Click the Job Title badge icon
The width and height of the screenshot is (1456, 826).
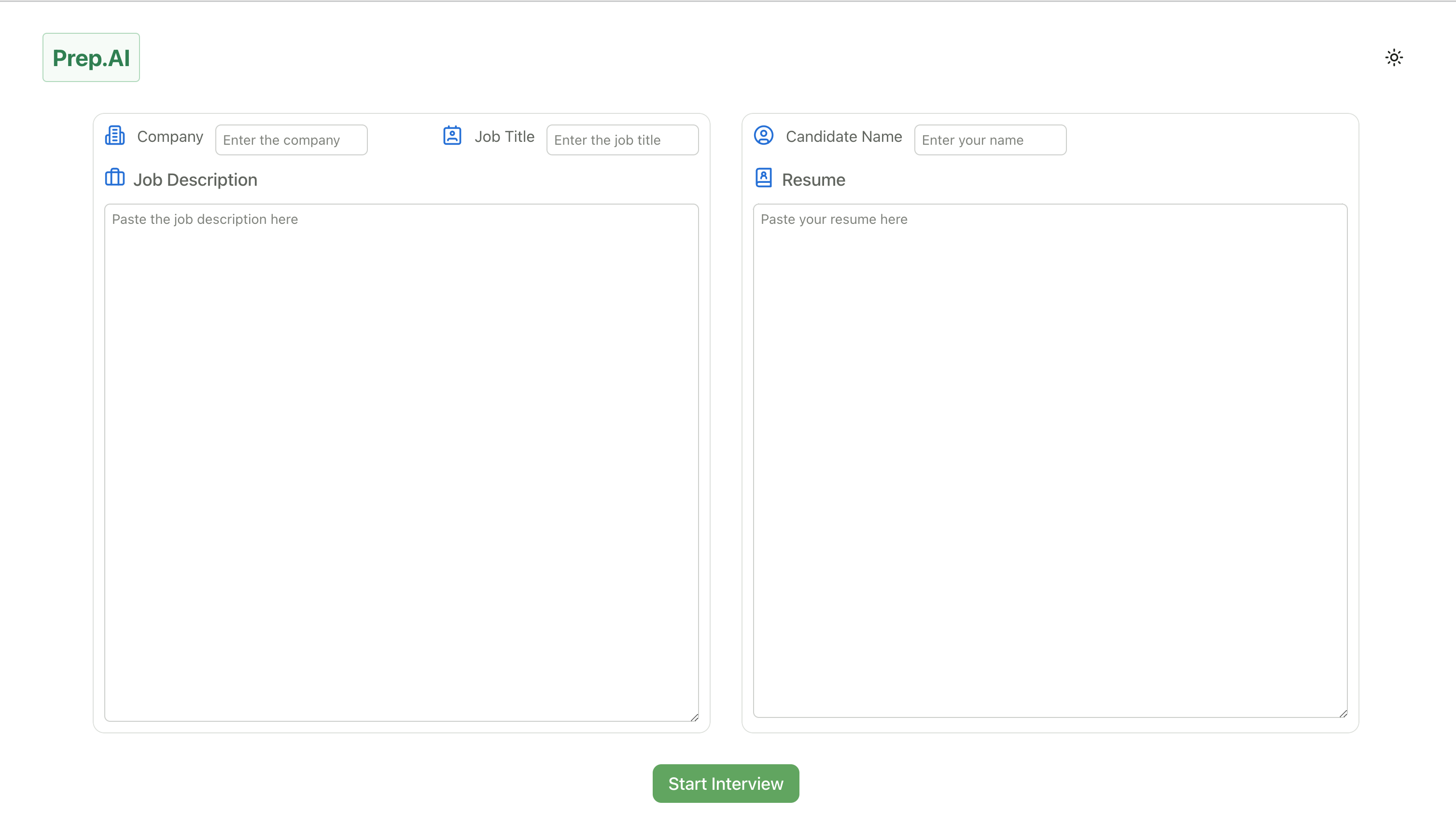tap(452, 136)
